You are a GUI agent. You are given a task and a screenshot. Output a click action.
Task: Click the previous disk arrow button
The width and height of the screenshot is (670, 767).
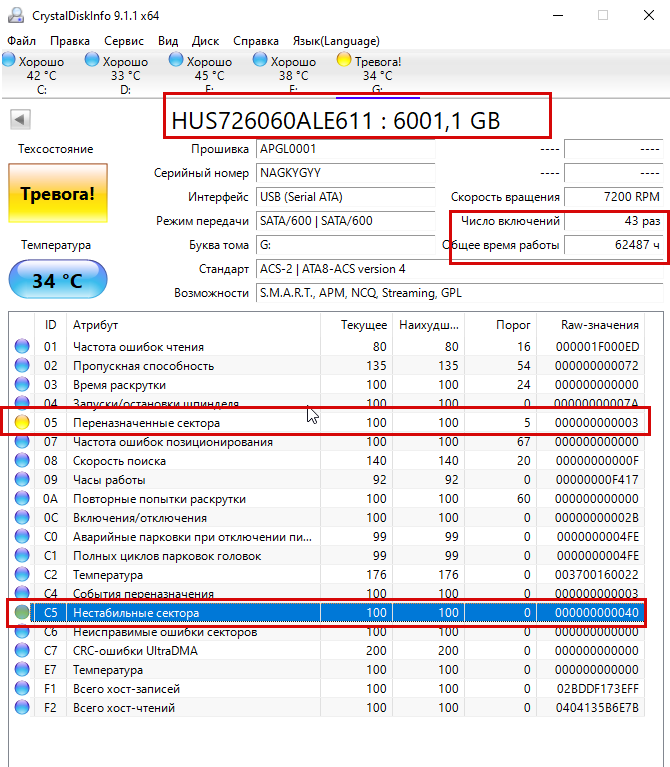[20, 119]
